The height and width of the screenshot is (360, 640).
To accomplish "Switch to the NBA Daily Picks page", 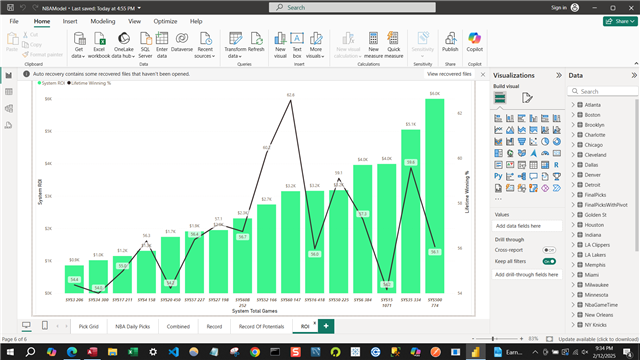I will click(132, 327).
